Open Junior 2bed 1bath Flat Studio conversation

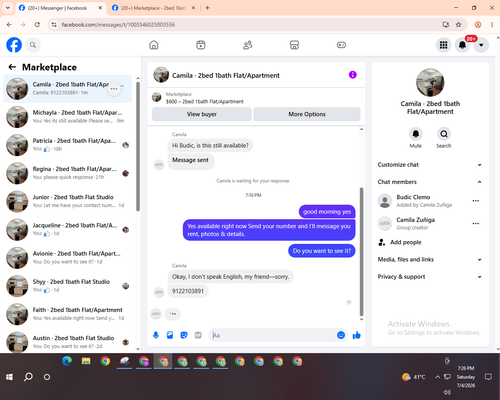tap(68, 201)
